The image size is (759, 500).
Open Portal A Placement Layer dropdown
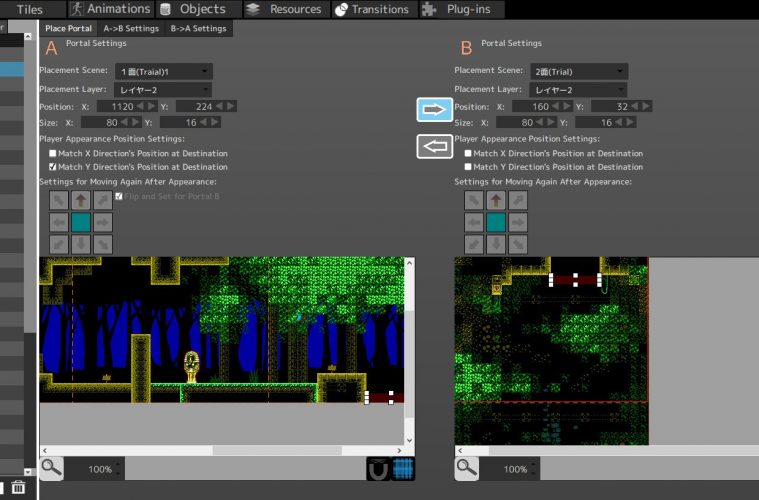click(163, 90)
